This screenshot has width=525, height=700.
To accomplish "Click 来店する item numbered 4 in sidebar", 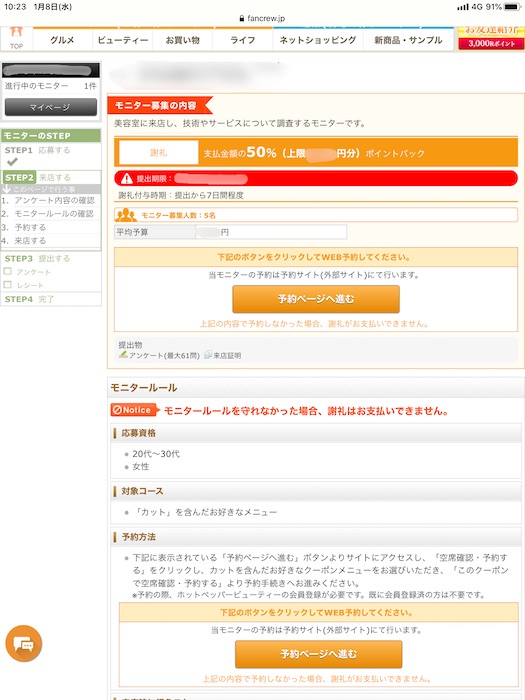I will click(x=24, y=241).
